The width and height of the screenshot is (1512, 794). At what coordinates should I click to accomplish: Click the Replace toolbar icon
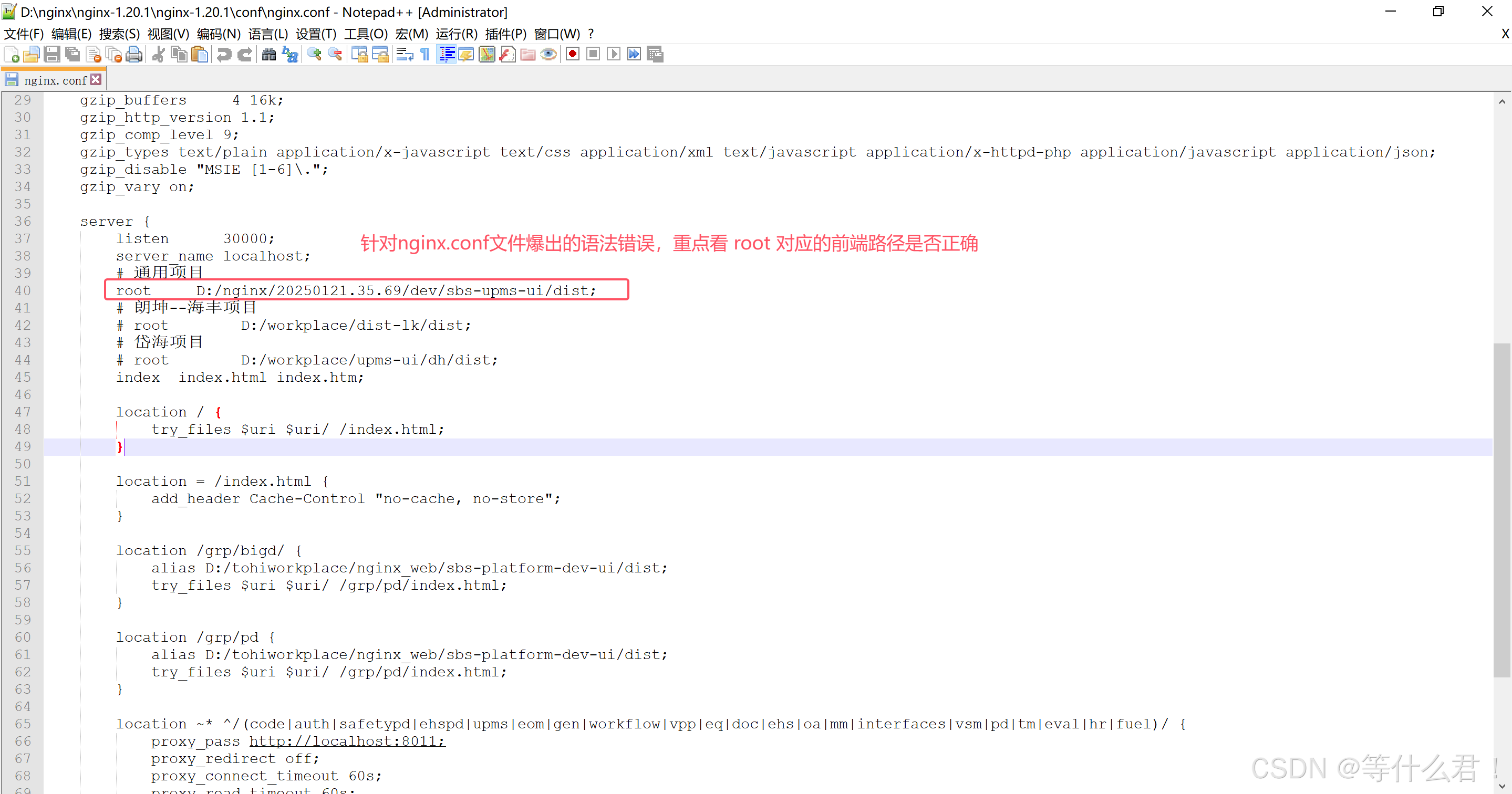(290, 55)
